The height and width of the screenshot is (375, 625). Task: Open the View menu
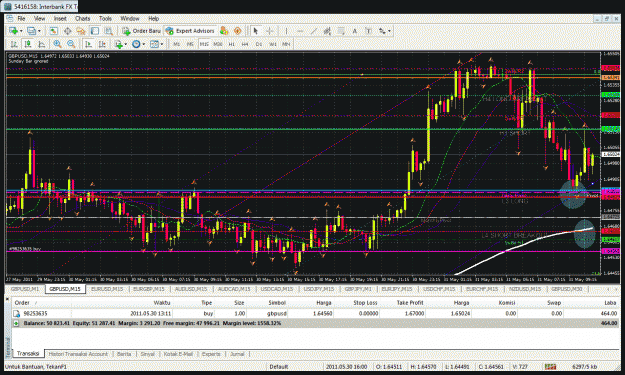39,18
